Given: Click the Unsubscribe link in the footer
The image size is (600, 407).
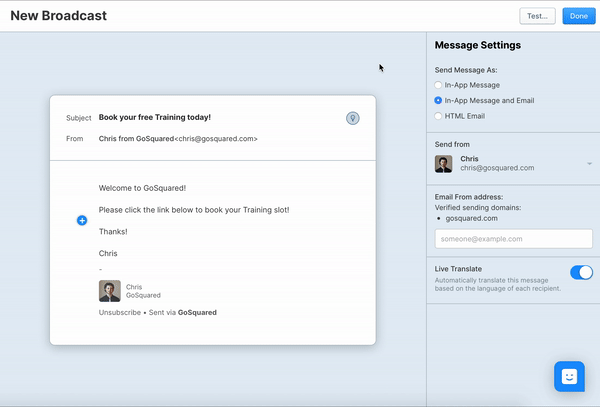Looking at the screenshot, I should point(120,313).
